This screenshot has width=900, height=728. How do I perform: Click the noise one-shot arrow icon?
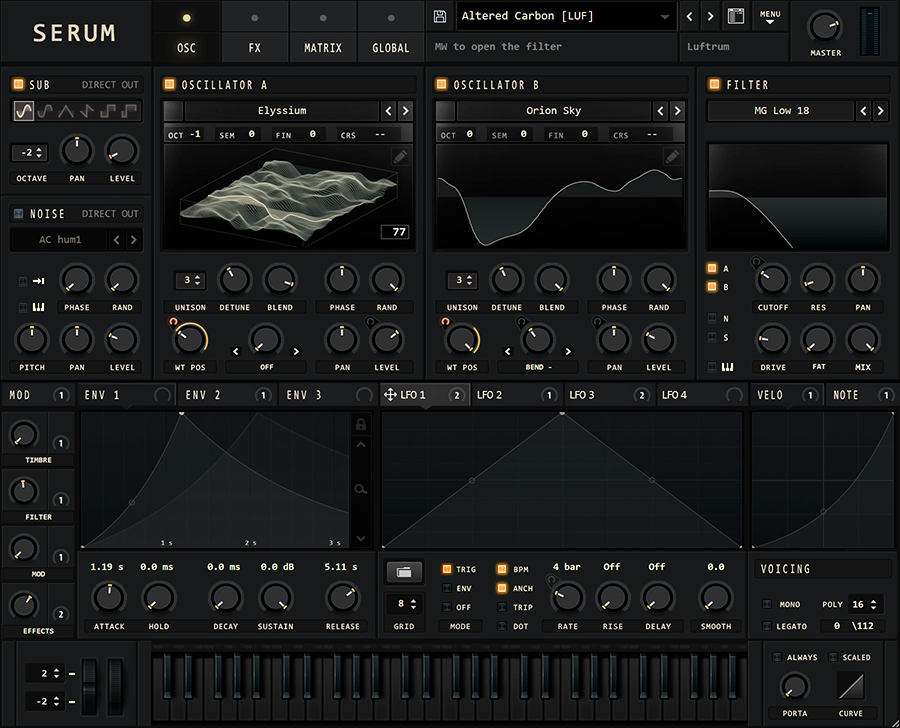(x=38, y=281)
